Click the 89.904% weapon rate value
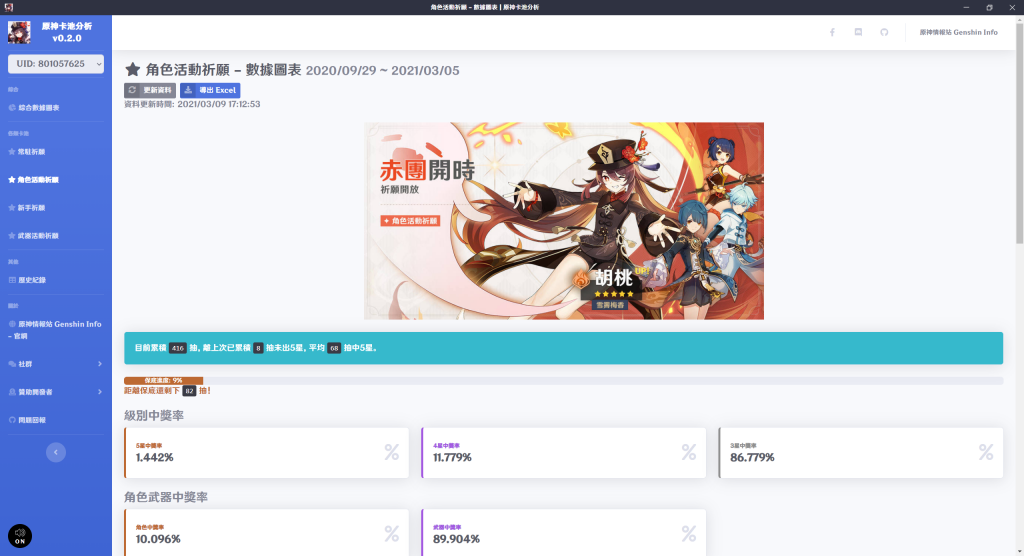Image resolution: width=1024 pixels, height=556 pixels. 456,539
